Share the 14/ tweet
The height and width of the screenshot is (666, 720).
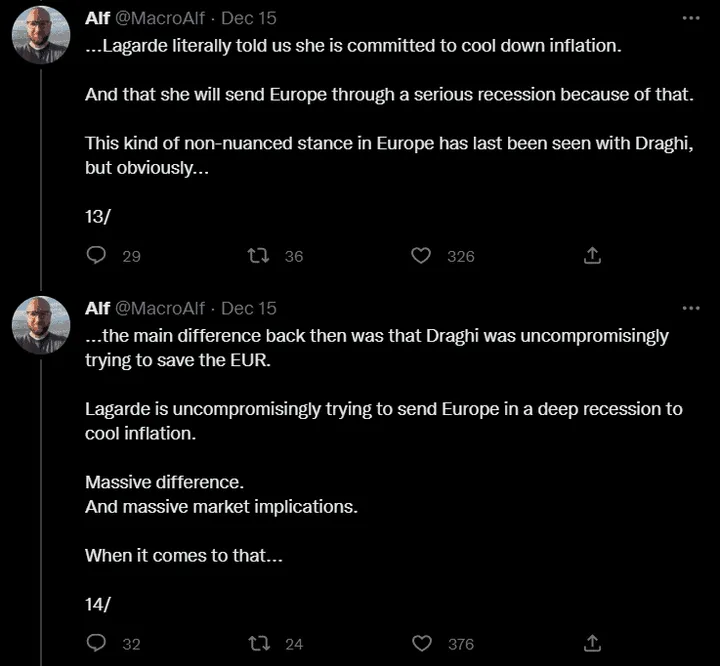tap(592, 643)
